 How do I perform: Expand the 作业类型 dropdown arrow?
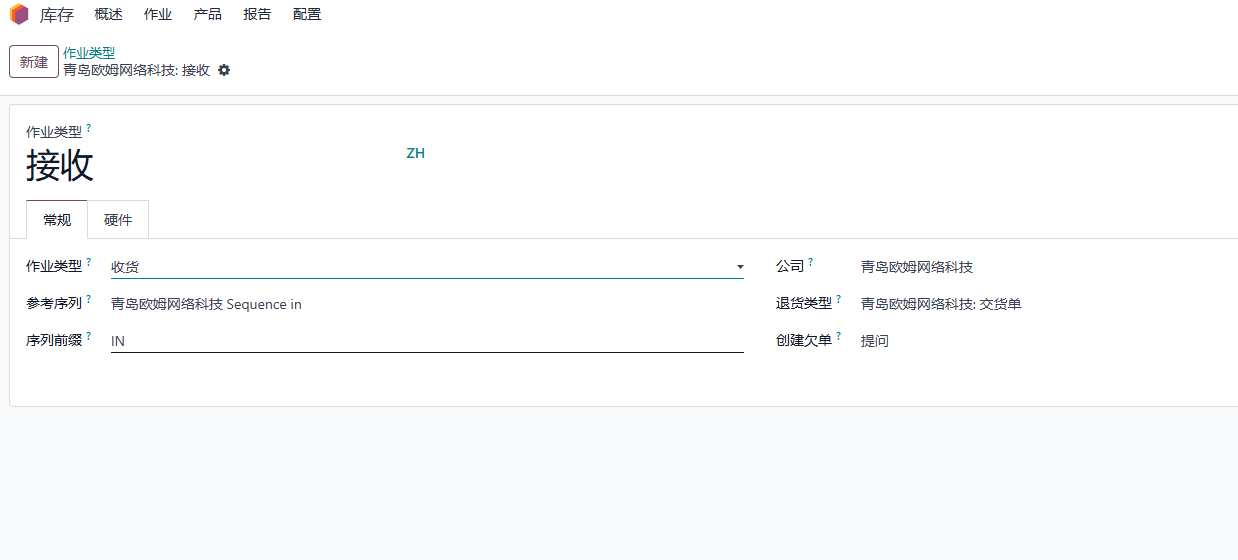click(740, 267)
